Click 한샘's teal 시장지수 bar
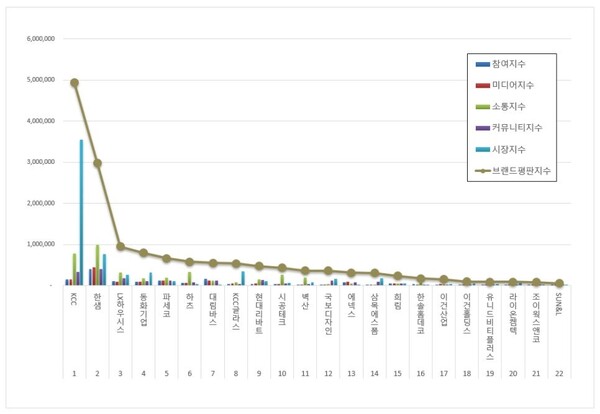The height and width of the screenshot is (414, 600). (x=104, y=269)
